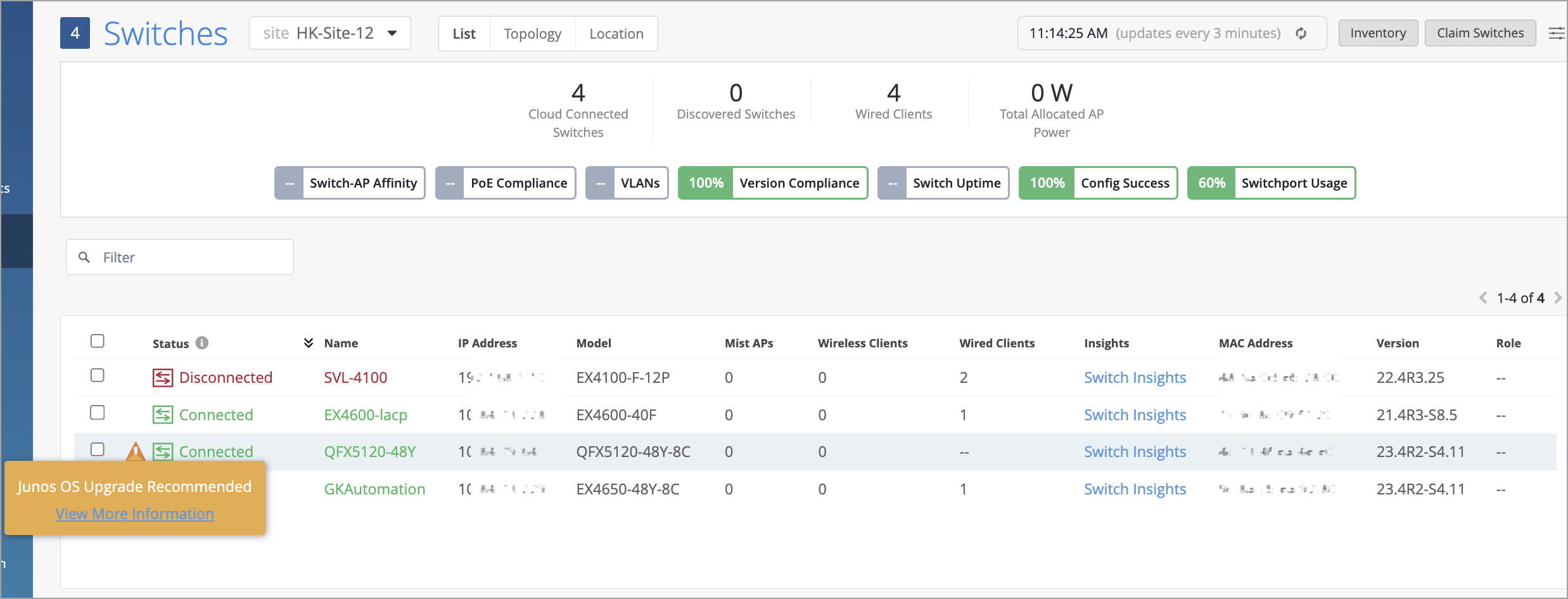The height and width of the screenshot is (599, 1568).
Task: Click the Connected status icon for EX4600-lacp
Action: (163, 415)
